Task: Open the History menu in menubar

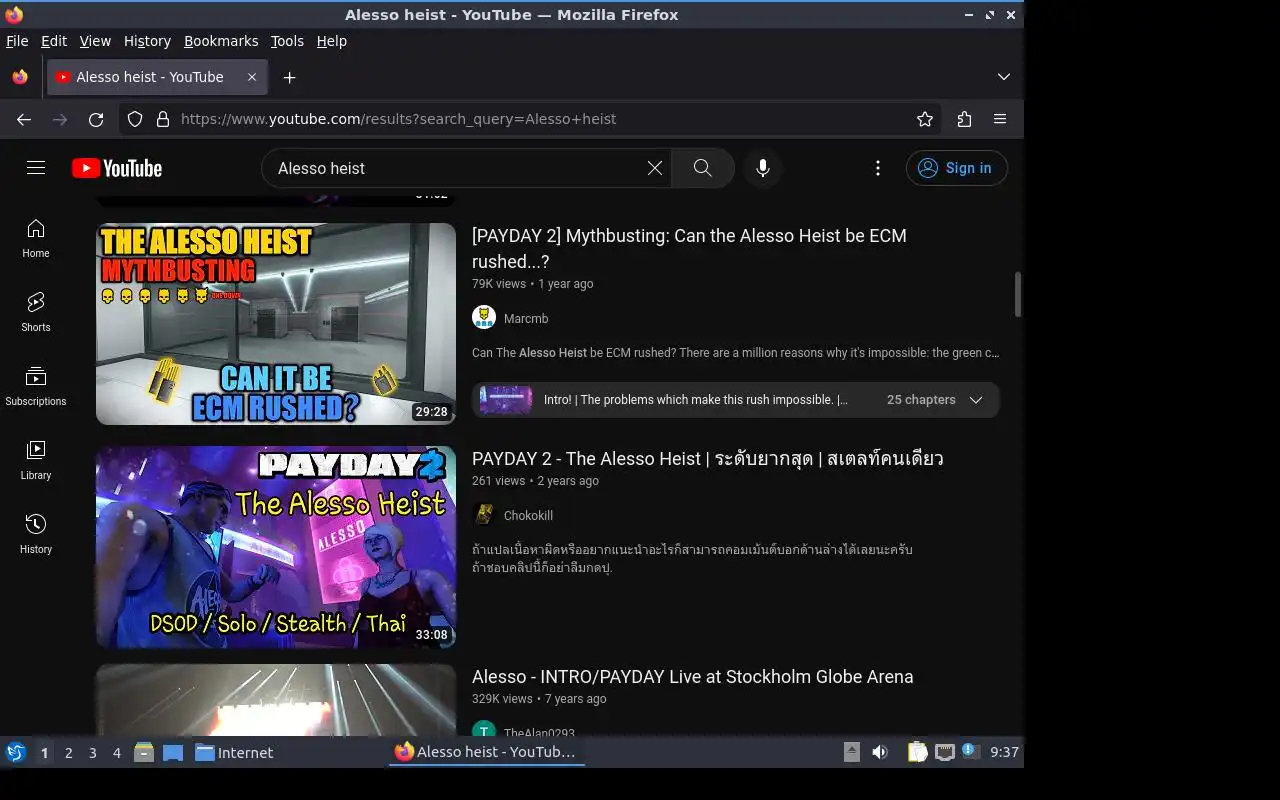Action: (147, 41)
